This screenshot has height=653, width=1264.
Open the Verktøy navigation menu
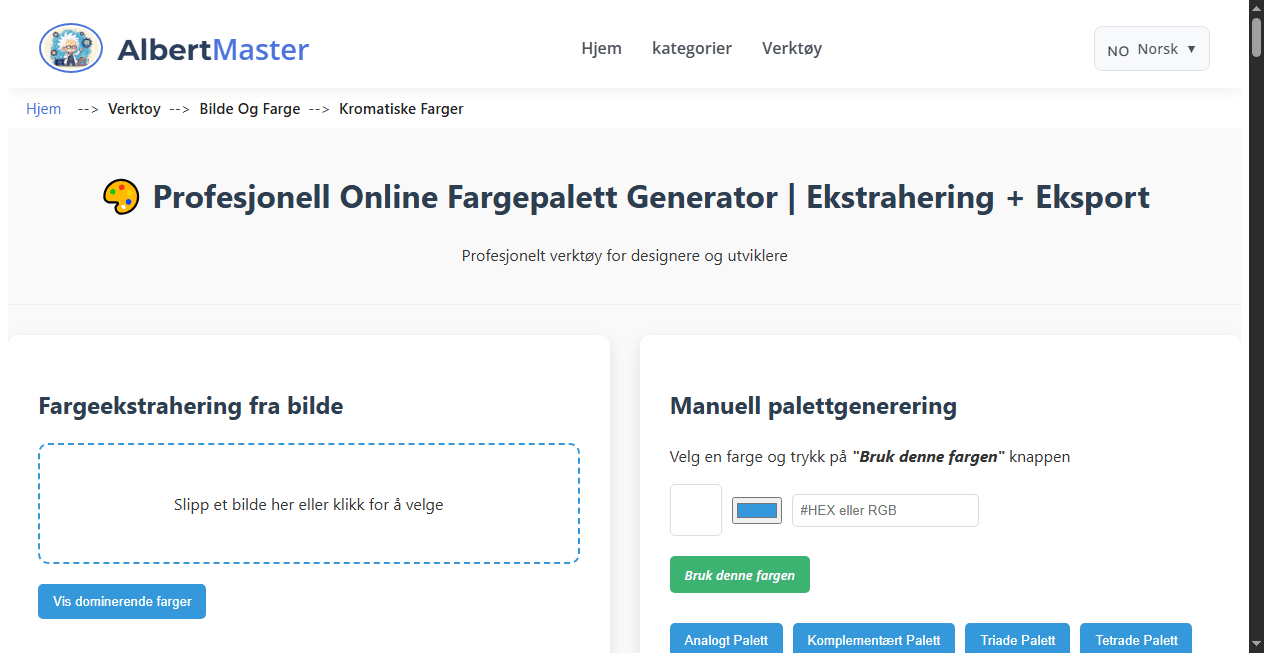coord(791,48)
